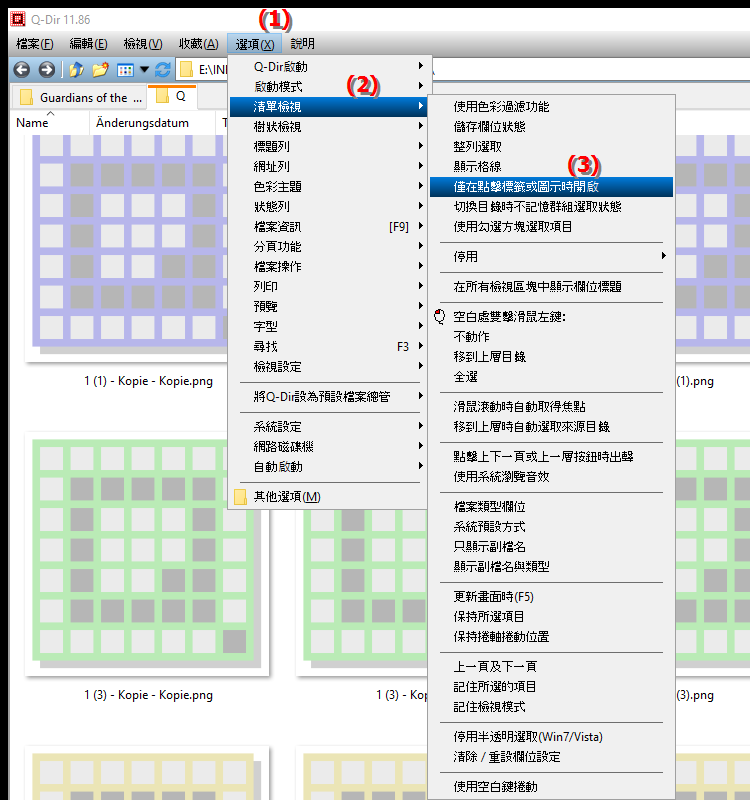Open the 字型 submenu
This screenshot has width=750, height=800.
tap(328, 327)
